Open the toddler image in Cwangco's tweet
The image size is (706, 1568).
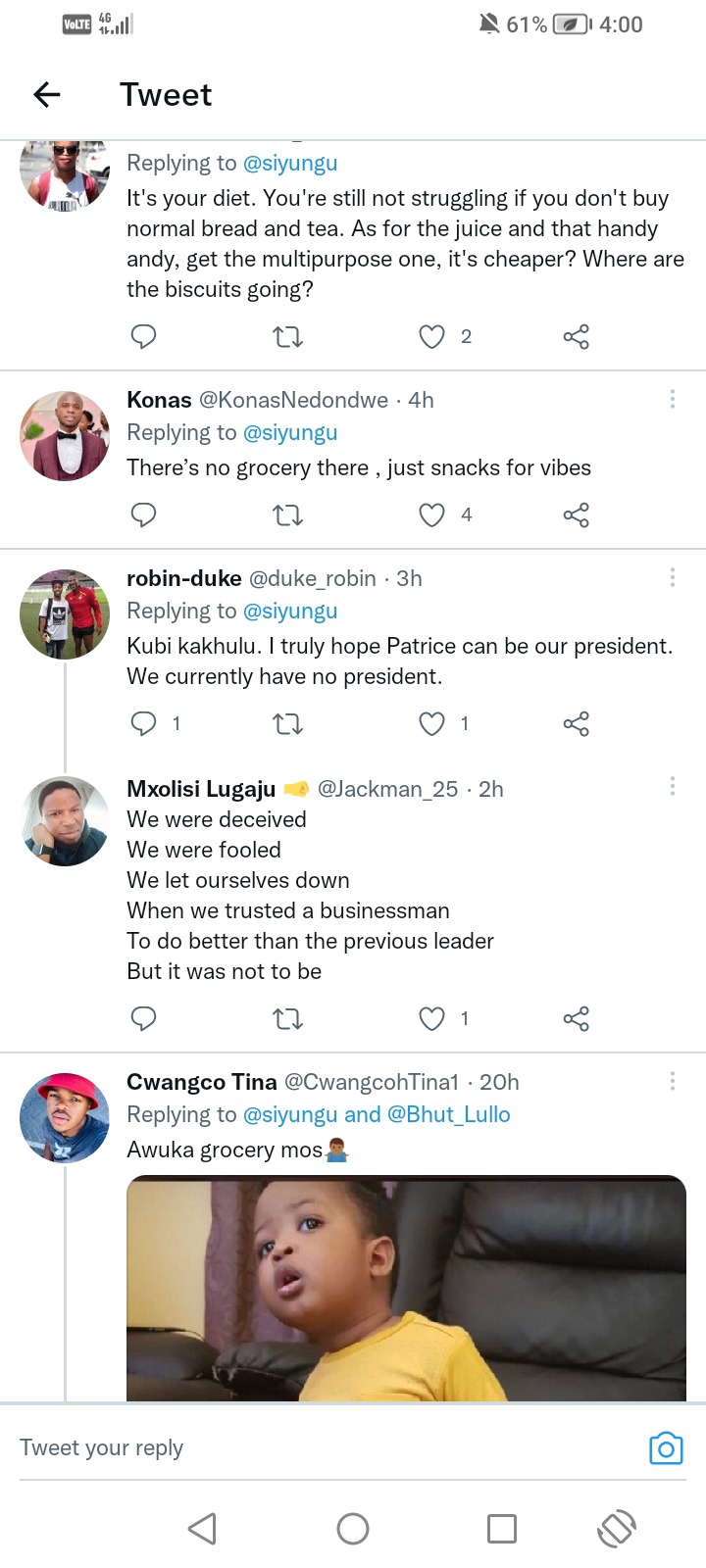click(x=406, y=1288)
